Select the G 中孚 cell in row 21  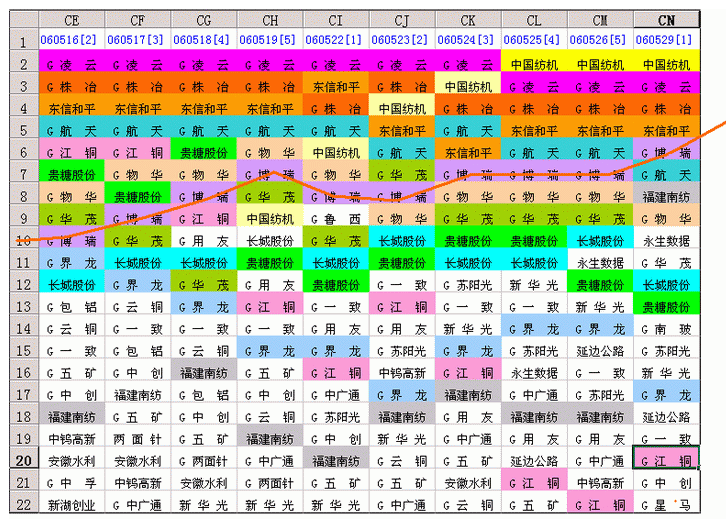(72, 482)
